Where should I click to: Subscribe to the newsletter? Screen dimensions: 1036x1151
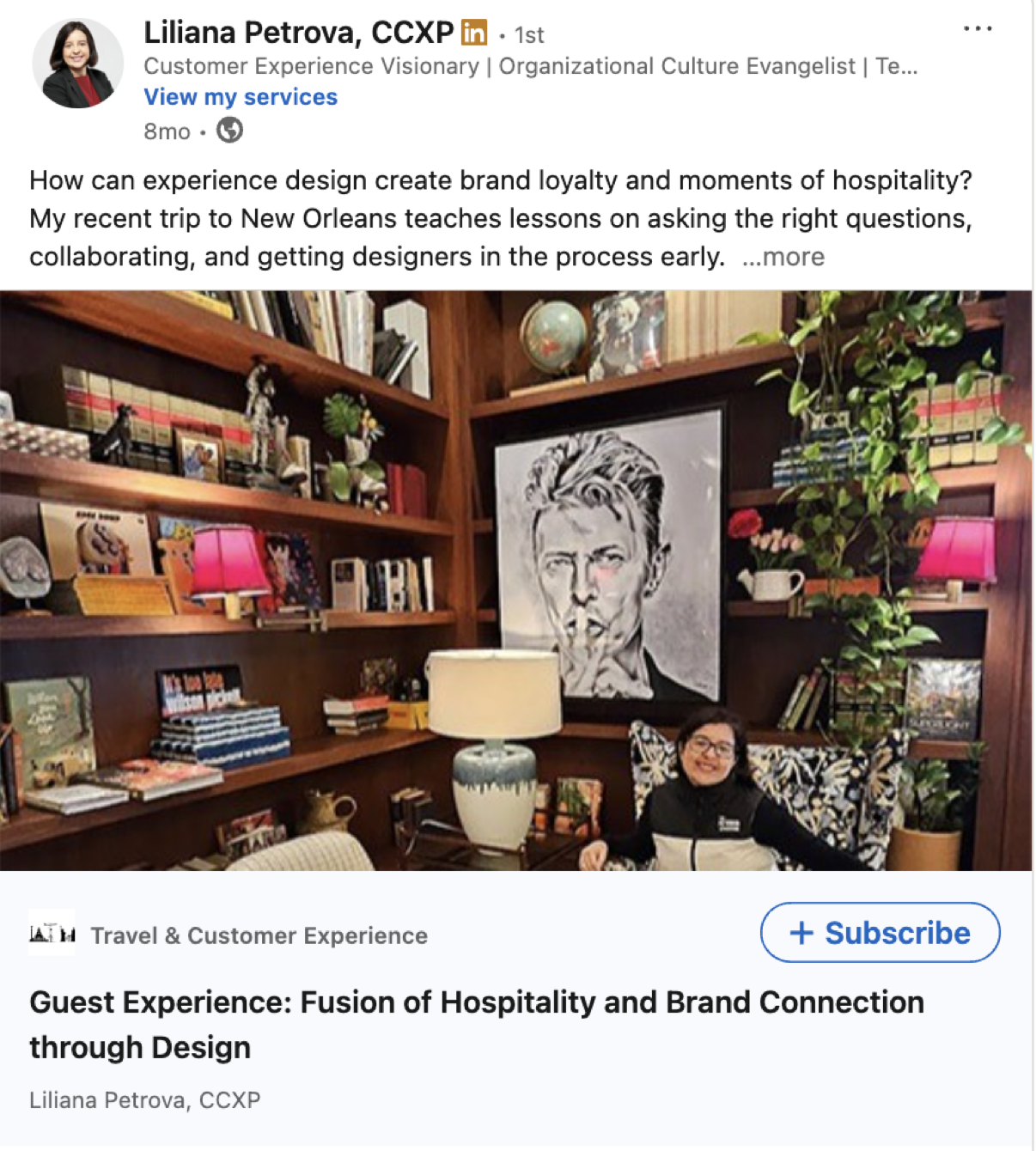(x=881, y=933)
